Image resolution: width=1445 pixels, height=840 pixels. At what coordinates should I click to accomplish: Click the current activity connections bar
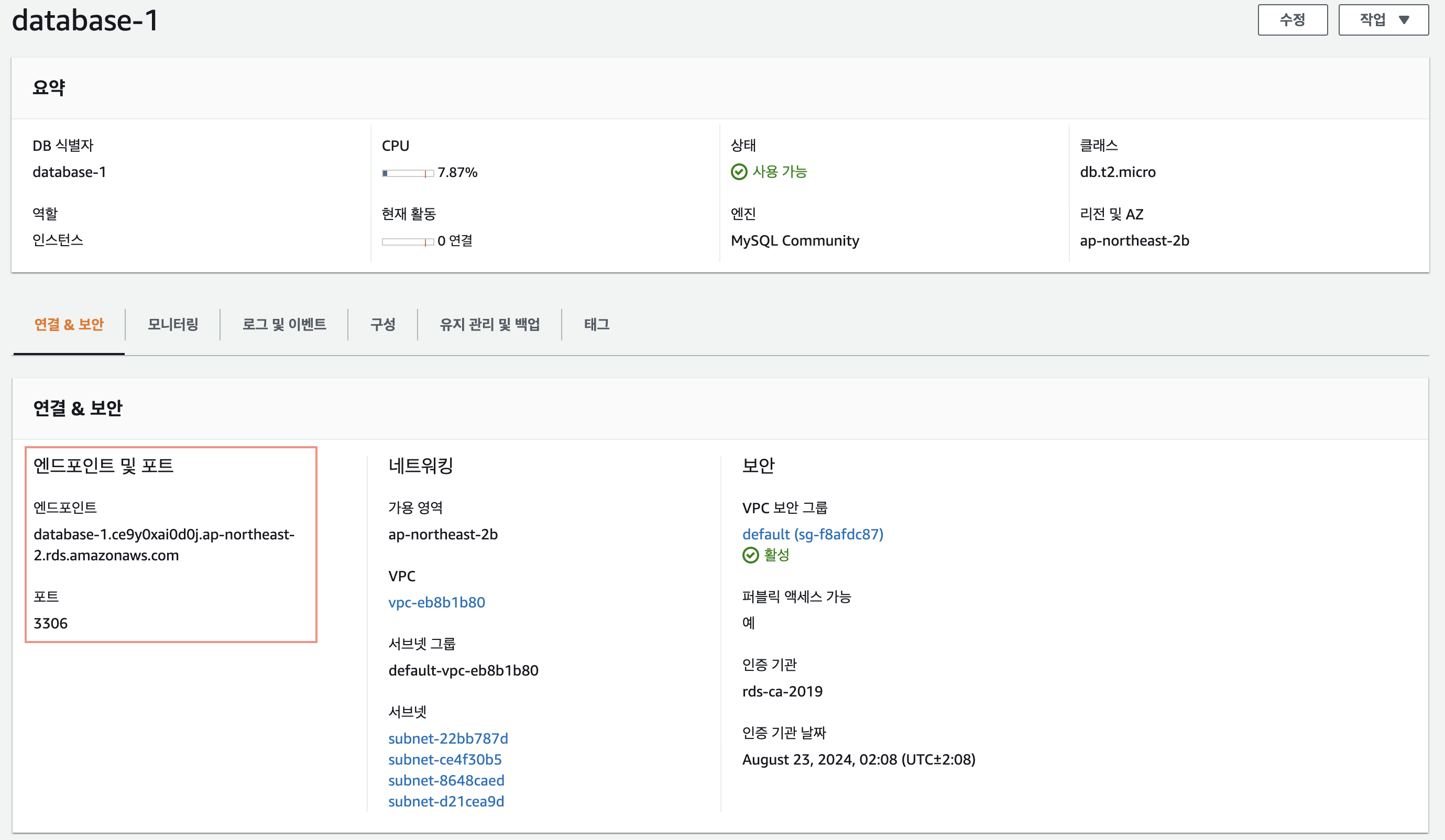coord(407,242)
